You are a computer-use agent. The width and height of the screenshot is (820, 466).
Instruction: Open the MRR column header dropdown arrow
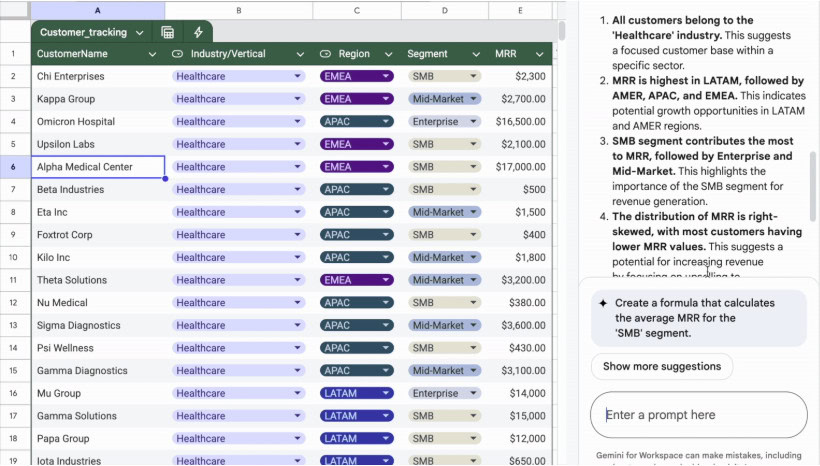click(539, 54)
